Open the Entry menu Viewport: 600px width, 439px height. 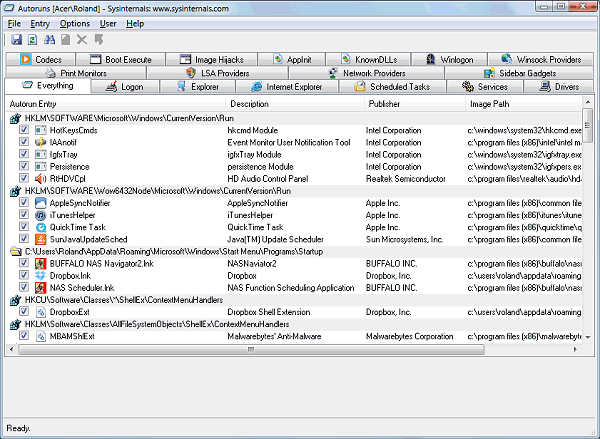point(40,23)
